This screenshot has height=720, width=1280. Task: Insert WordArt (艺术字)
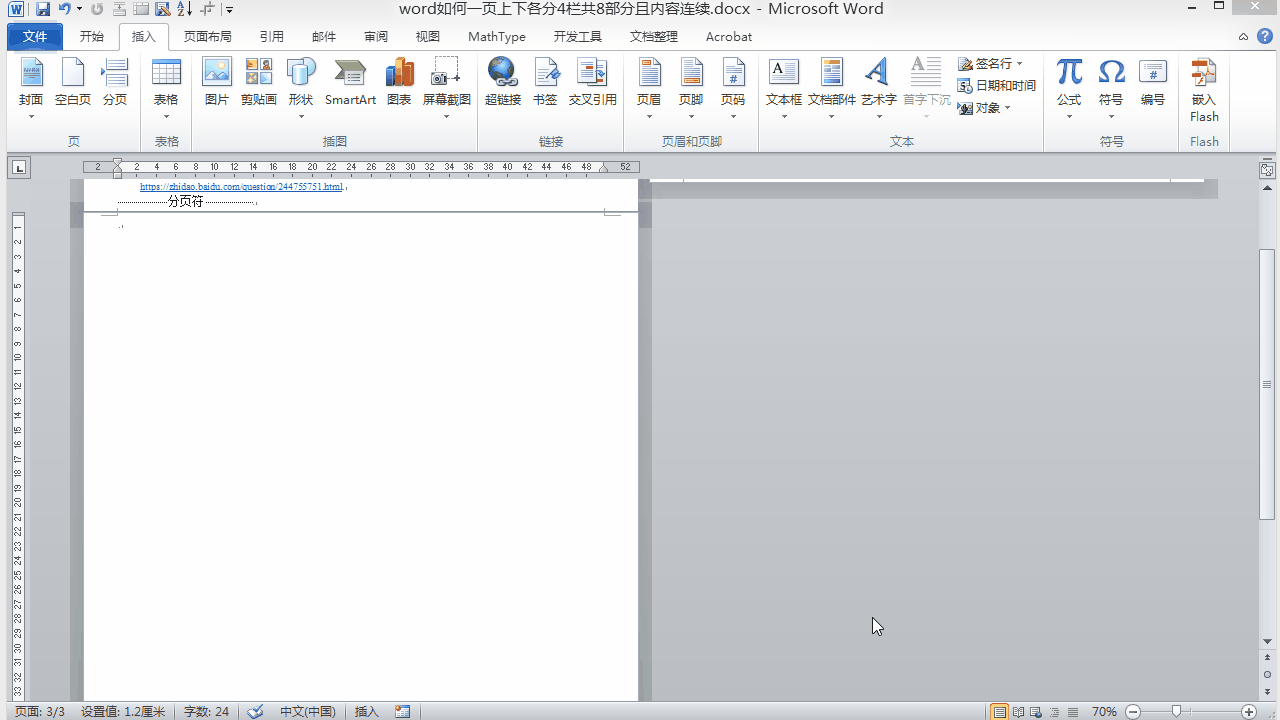pyautogui.click(x=879, y=89)
